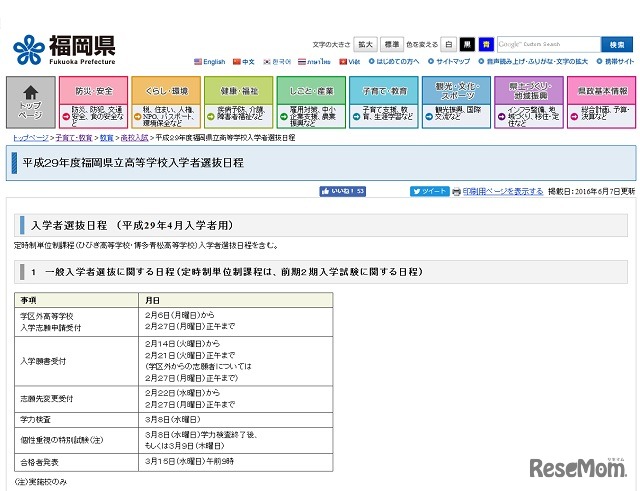The image size is (640, 491).
Task: Click the arrow icon under 県政基本情報
Action: point(574,116)
